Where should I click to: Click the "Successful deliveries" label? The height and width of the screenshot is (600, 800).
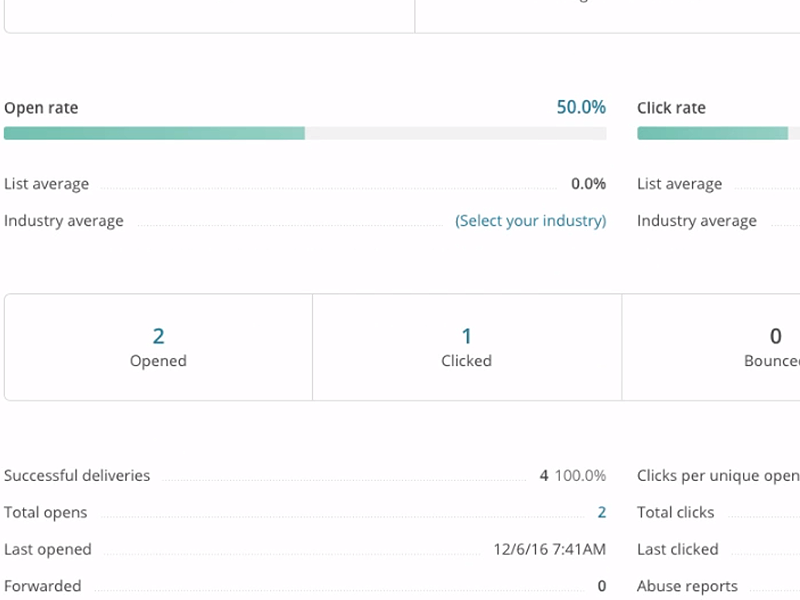pos(77,476)
